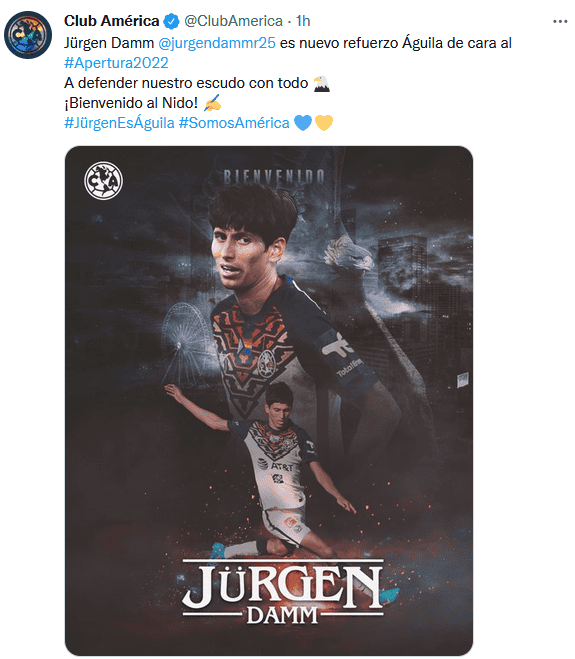The height and width of the screenshot is (659, 575).
Task: Click the blue heart emoji
Action: tap(303, 123)
